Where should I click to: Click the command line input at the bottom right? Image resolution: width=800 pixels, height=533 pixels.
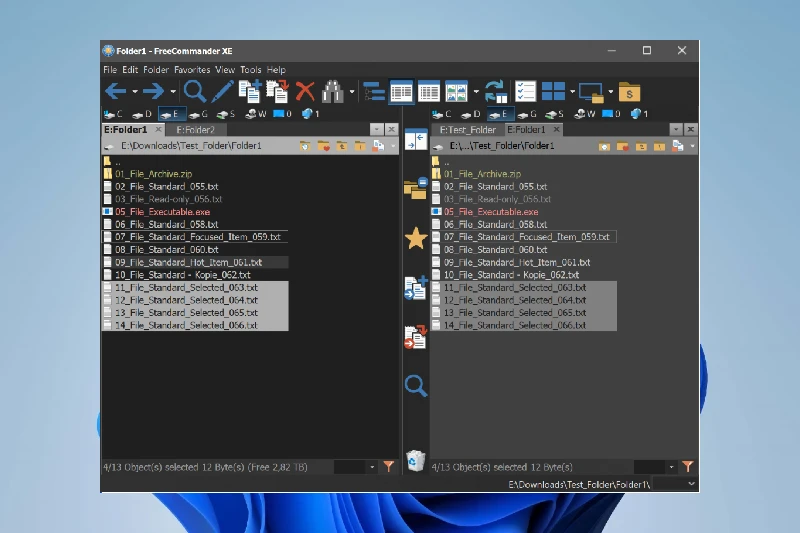(669, 484)
